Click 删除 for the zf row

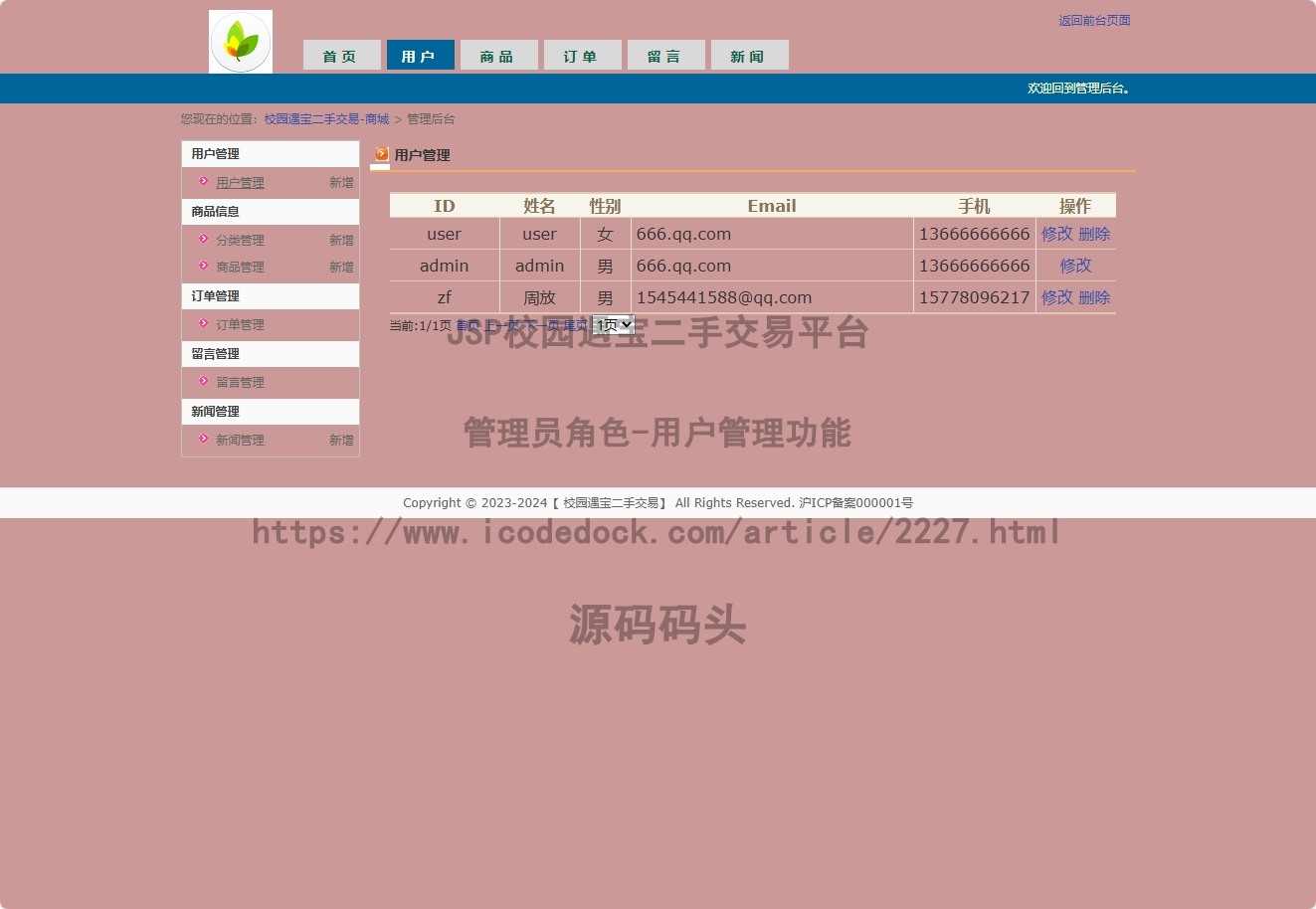[x=1094, y=297]
